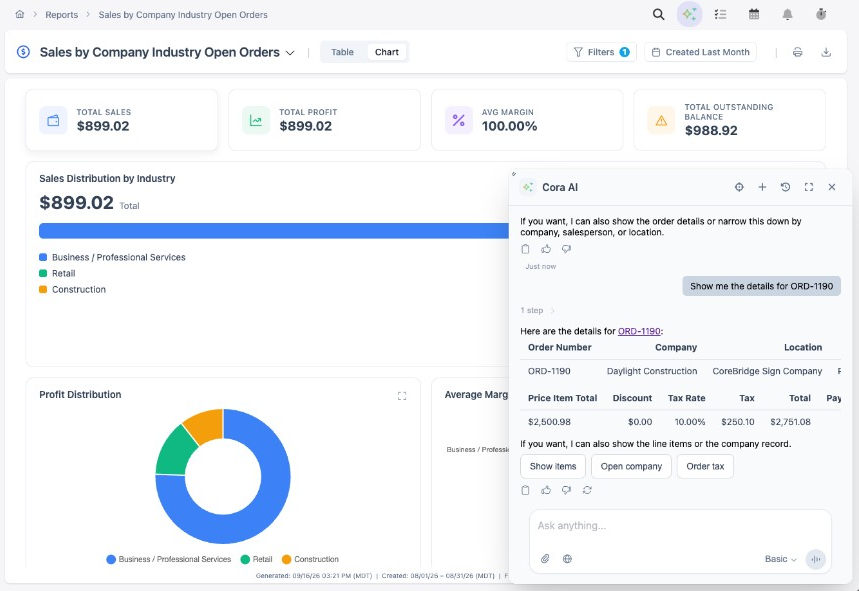Click the CoreBridge Sign Company cell

767,371
